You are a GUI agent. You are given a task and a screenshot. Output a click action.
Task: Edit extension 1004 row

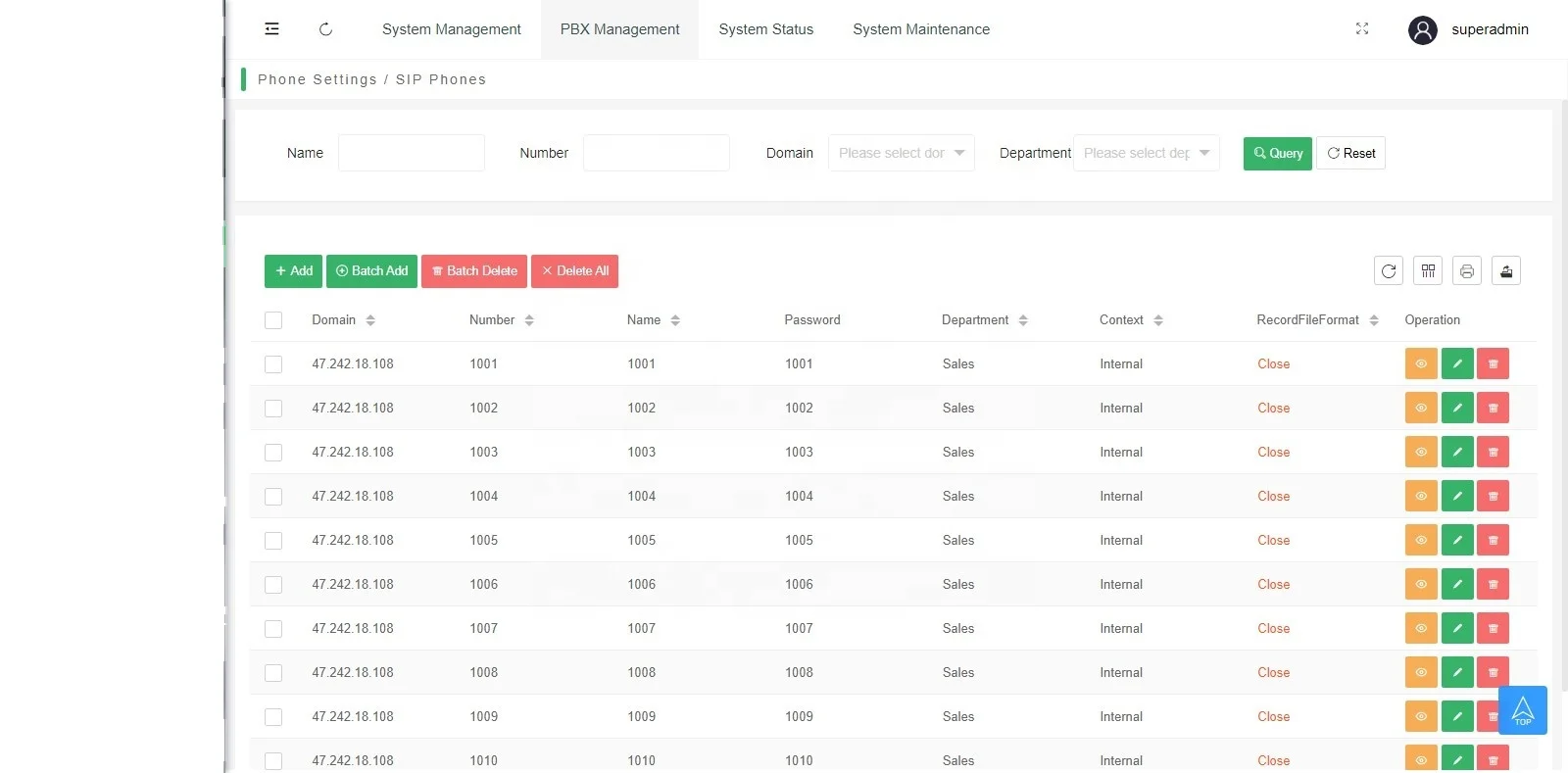coord(1457,496)
